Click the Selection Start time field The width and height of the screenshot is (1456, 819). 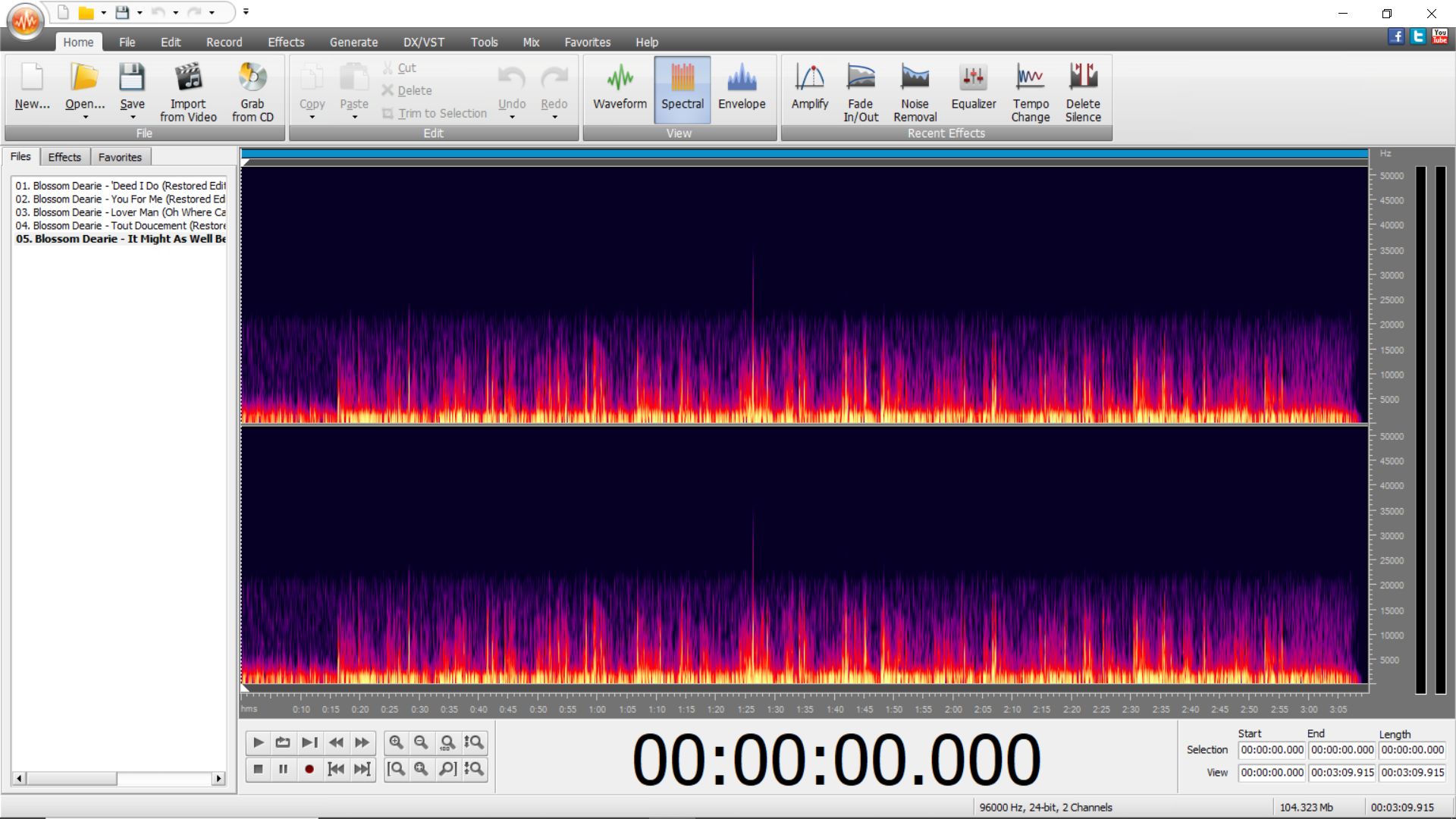(1272, 750)
